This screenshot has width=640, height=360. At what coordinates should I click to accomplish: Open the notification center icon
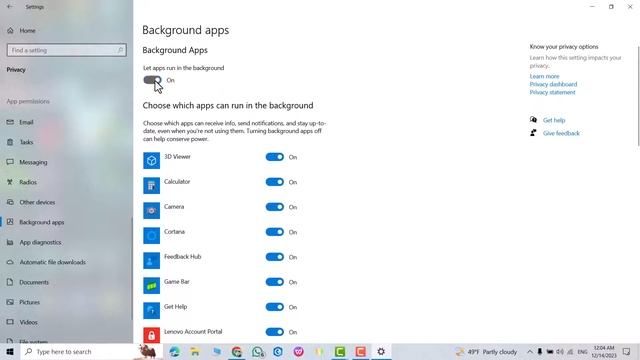click(627, 352)
